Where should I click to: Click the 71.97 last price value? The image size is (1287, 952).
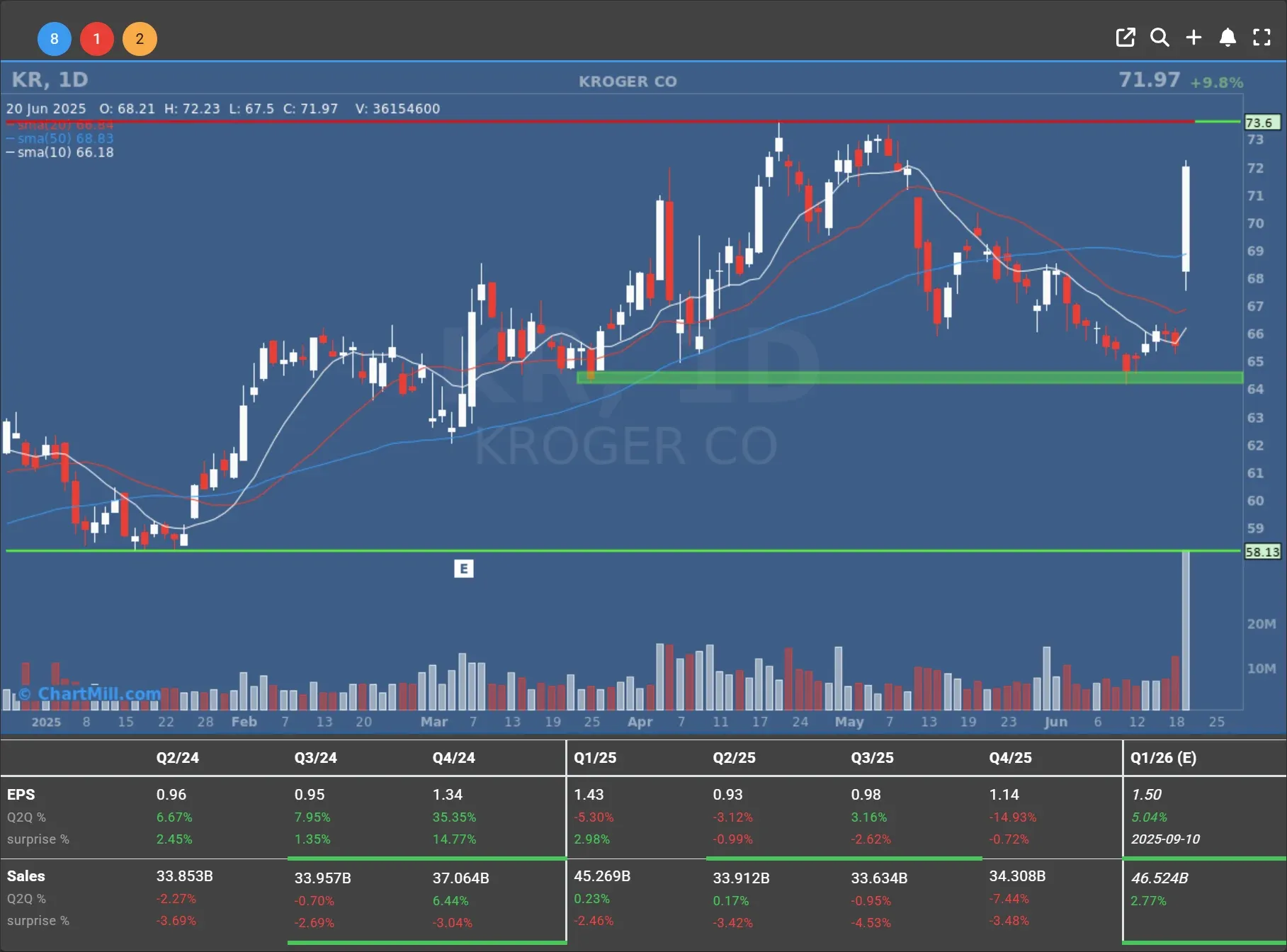(x=1149, y=79)
